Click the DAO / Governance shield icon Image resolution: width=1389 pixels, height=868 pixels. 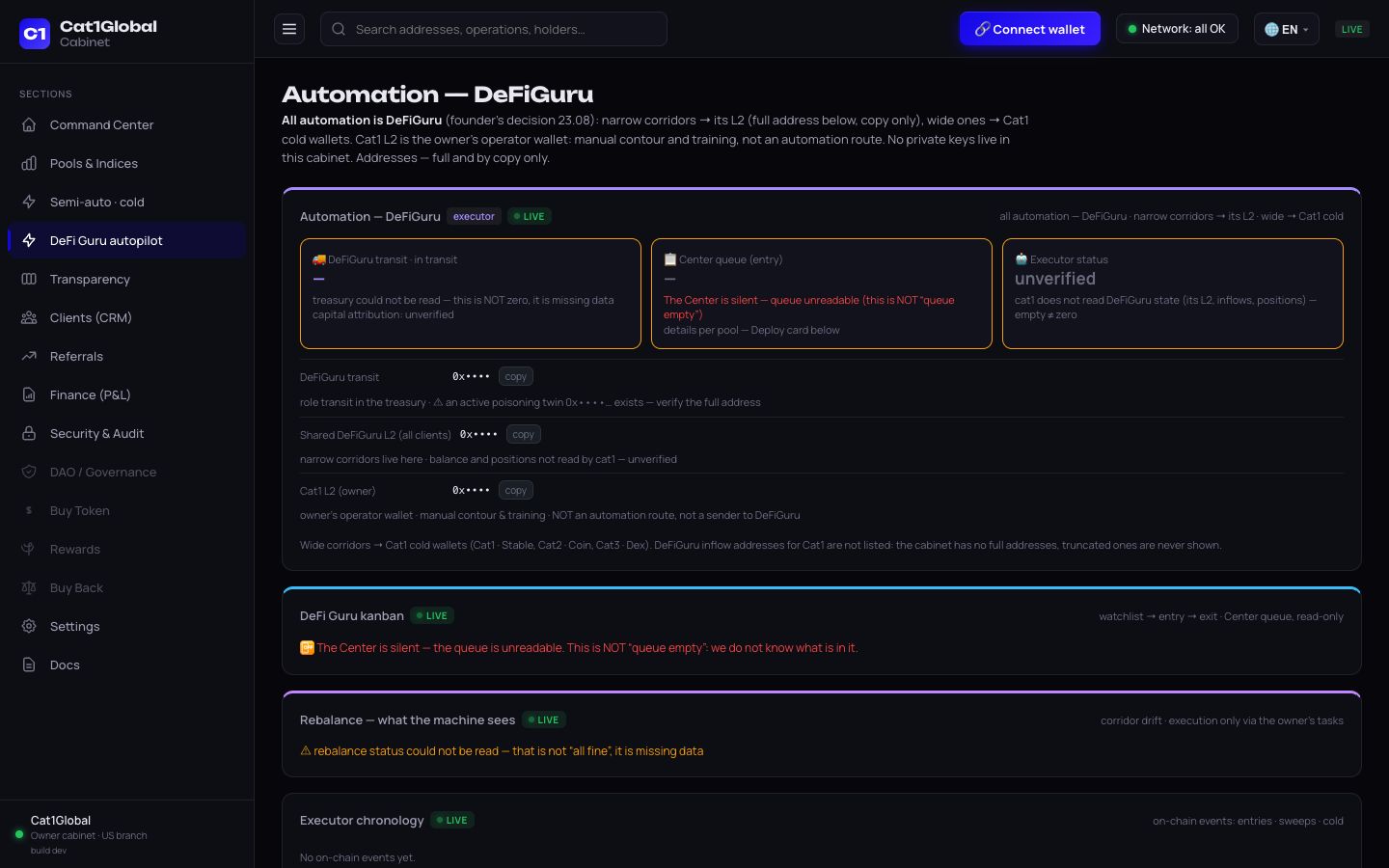(x=29, y=472)
